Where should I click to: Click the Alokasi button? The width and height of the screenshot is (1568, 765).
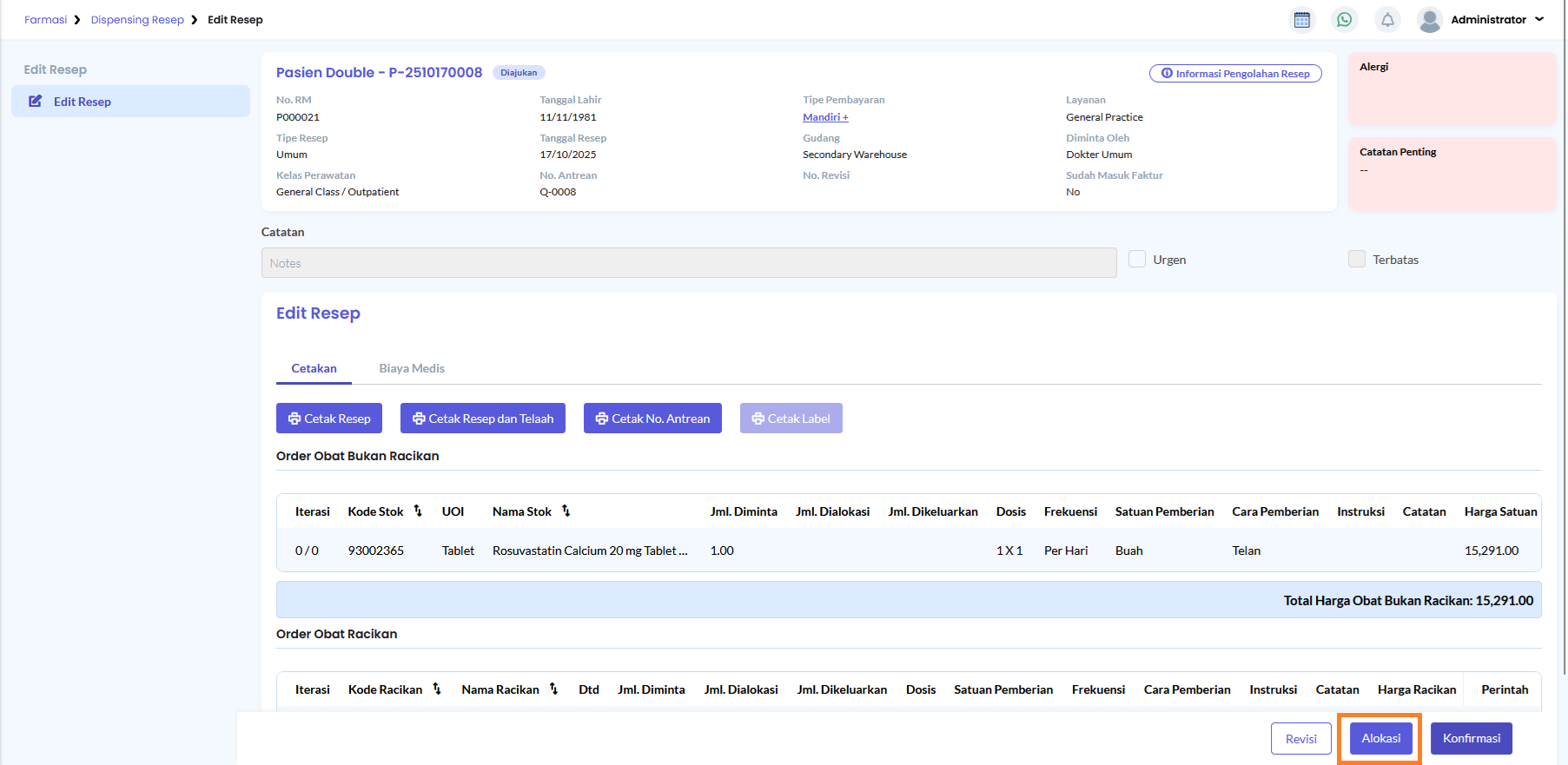[x=1380, y=739]
